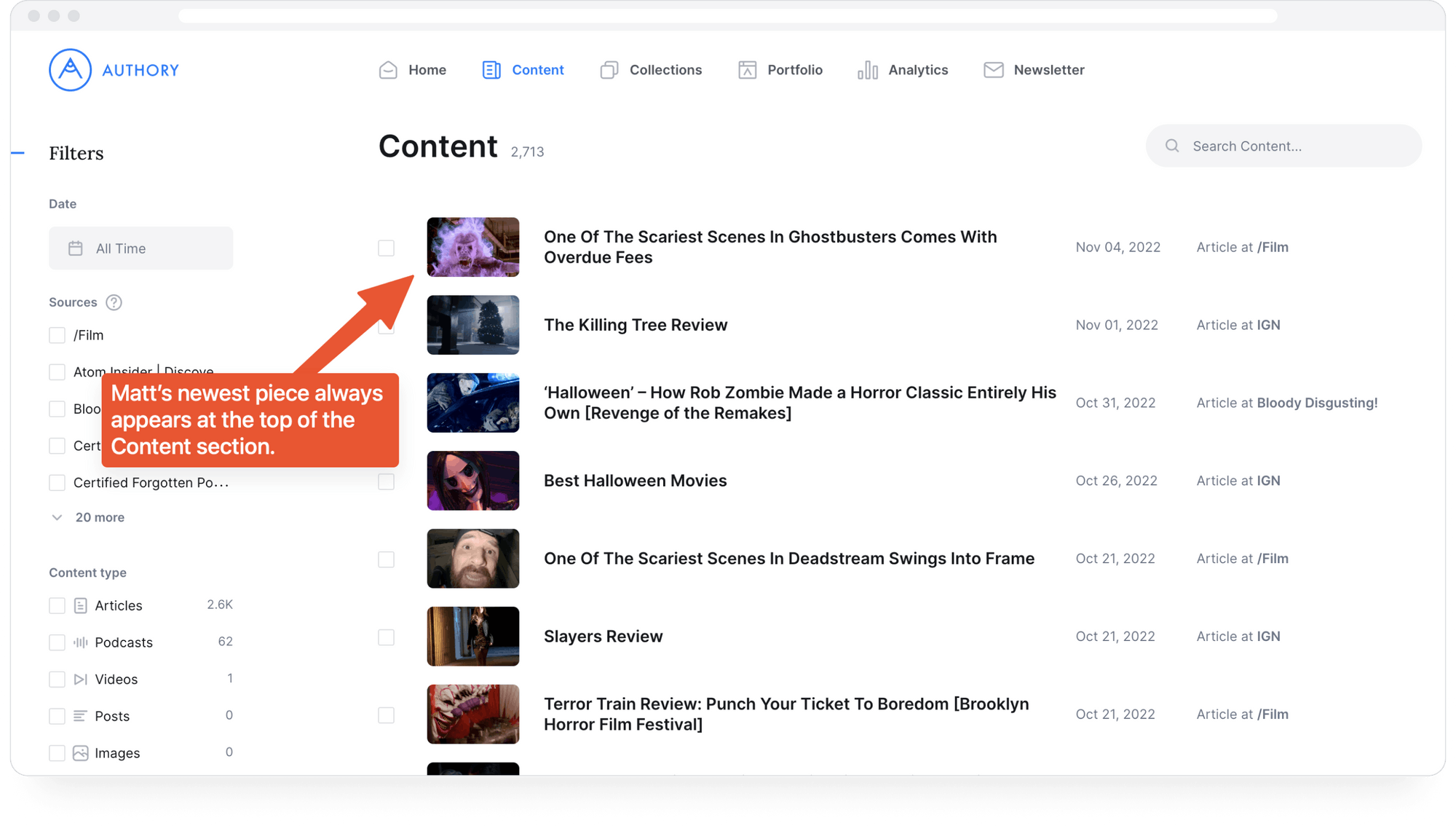Open the All Time date dropdown
1456x826 pixels.
[x=140, y=247]
